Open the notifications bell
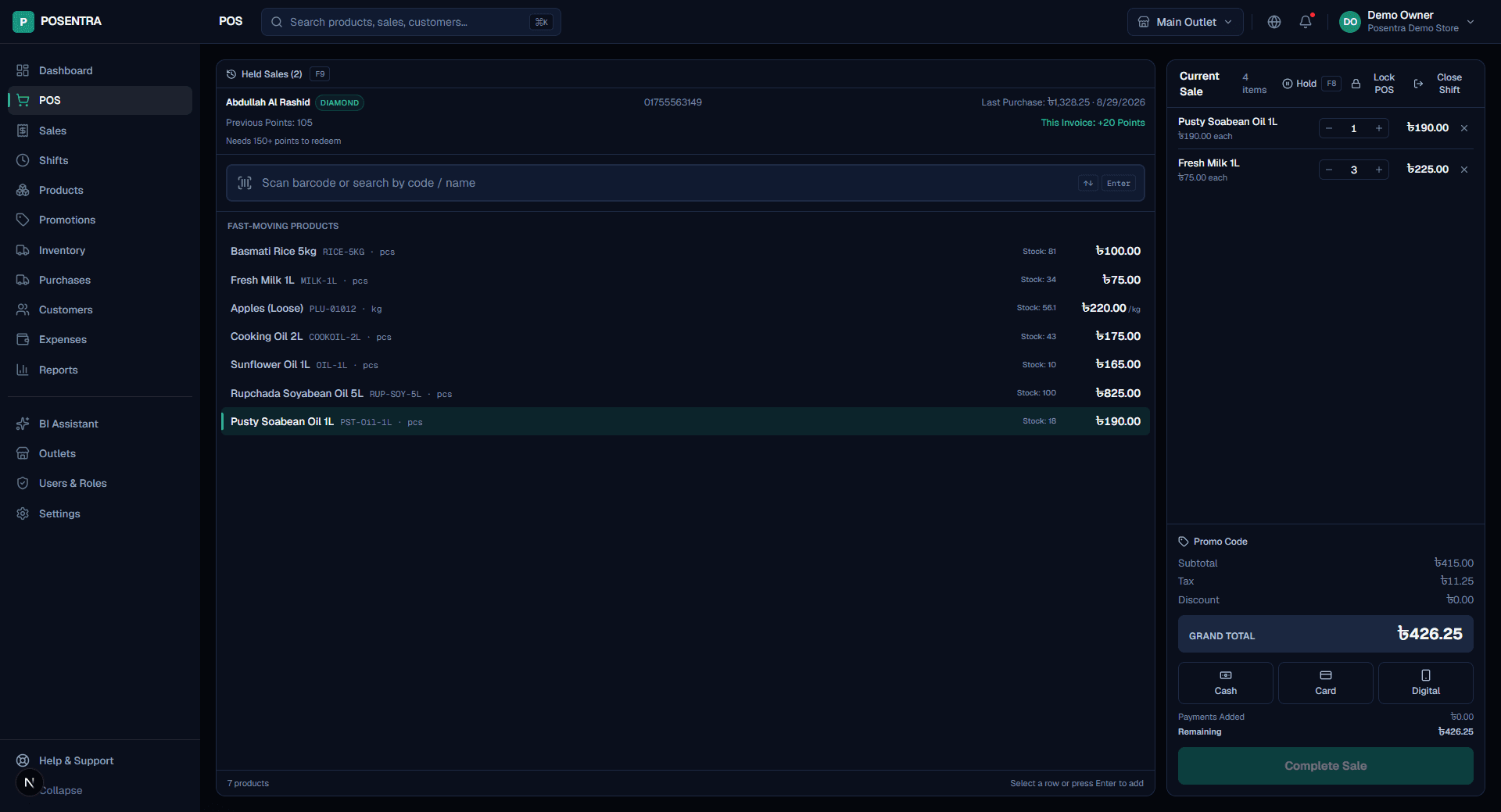This screenshot has width=1501, height=812. coord(1306,22)
